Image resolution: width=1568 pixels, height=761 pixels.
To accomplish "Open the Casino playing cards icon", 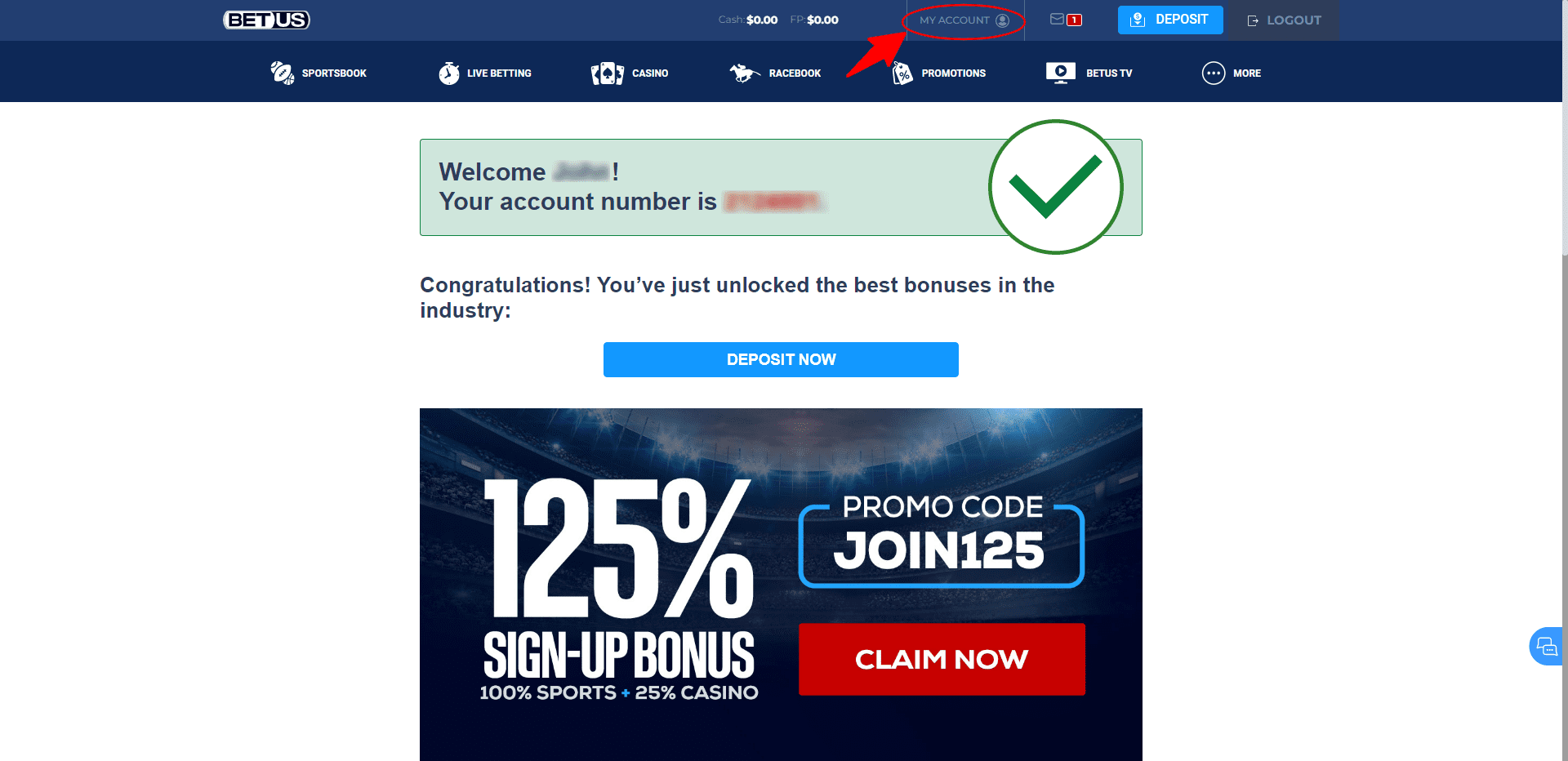I will click(608, 73).
